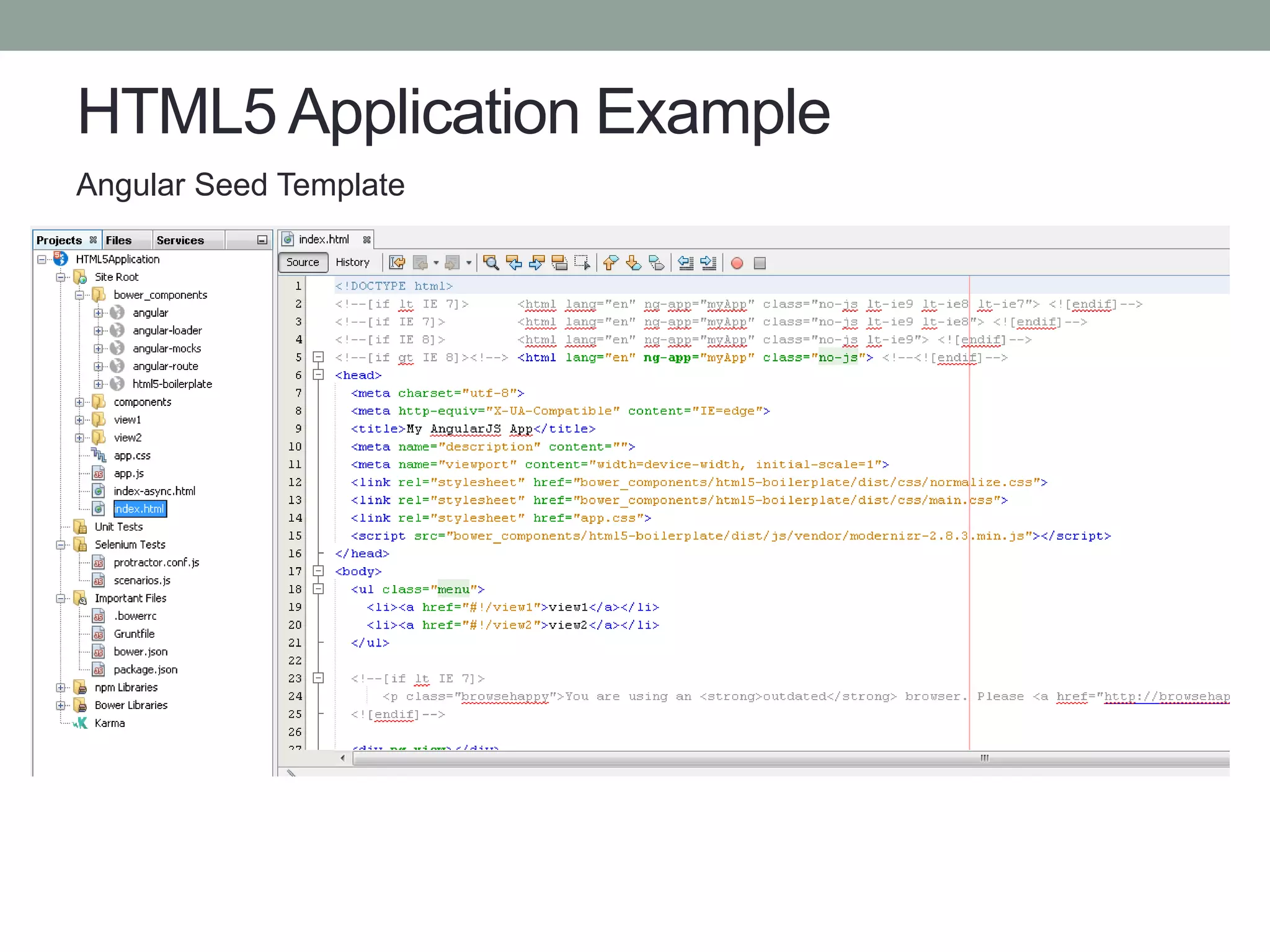Click the Karma test runner icon
The width and height of the screenshot is (1270, 952).
(80, 723)
